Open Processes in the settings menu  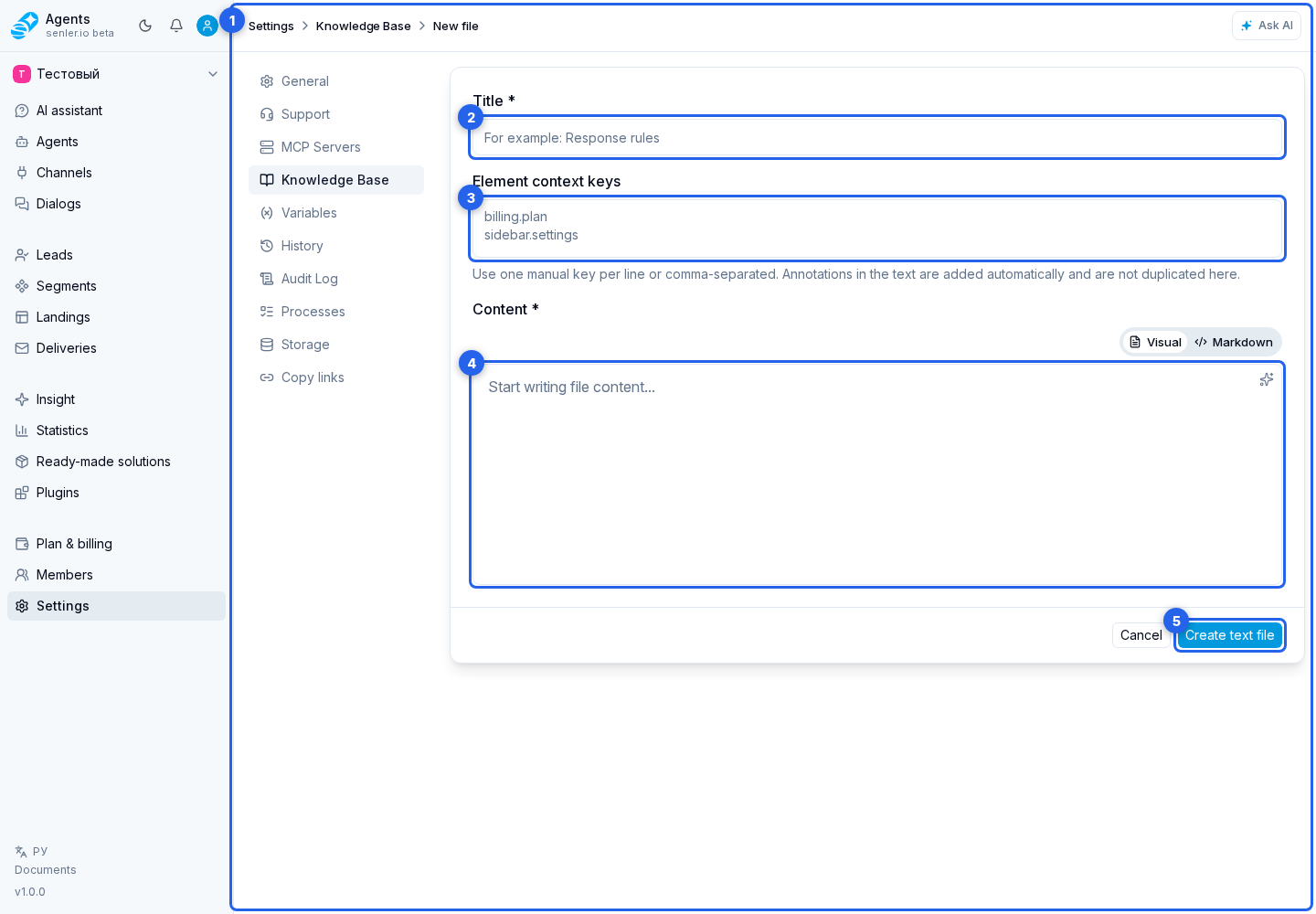tap(336, 312)
